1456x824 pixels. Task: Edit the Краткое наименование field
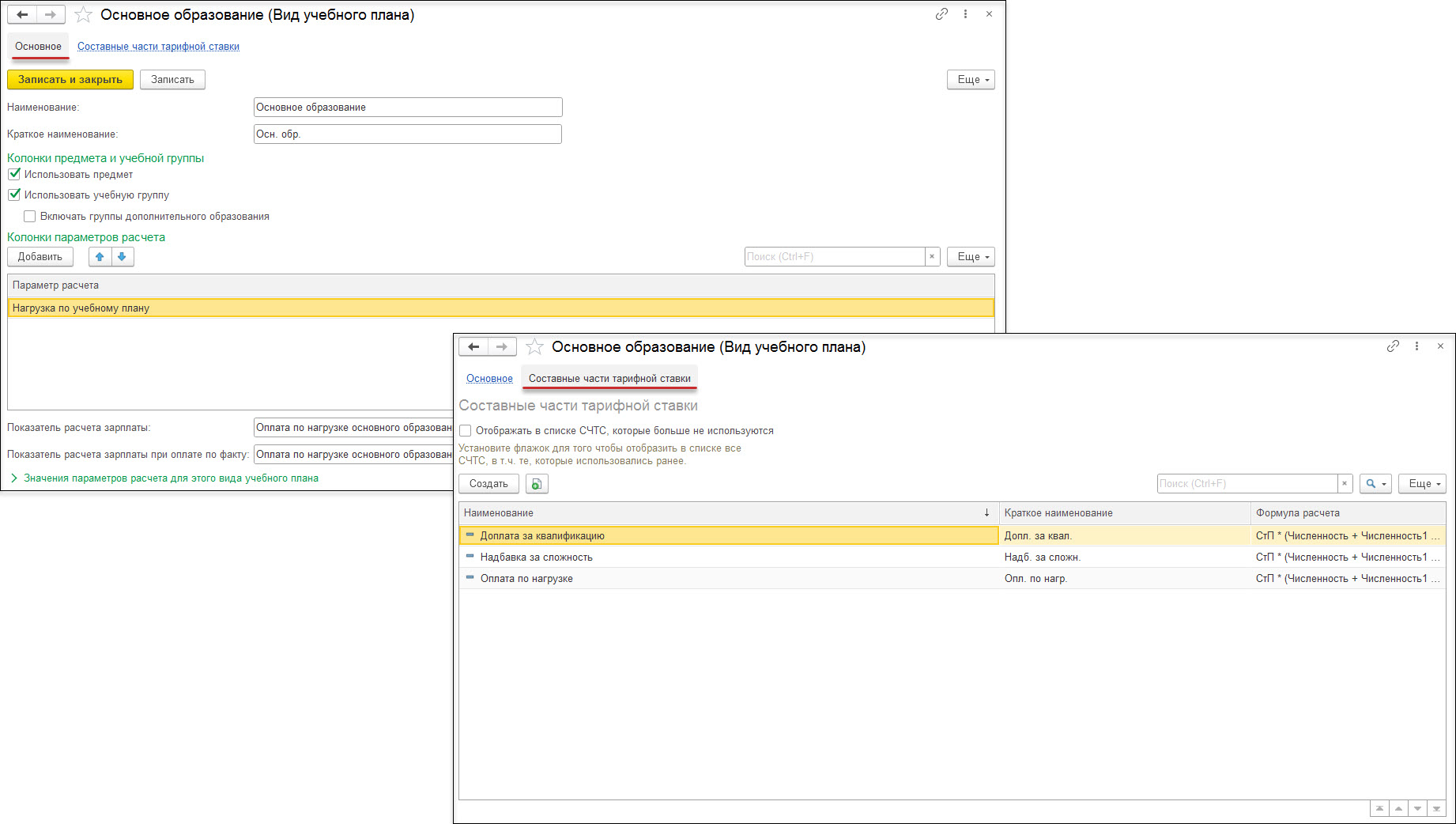coord(408,134)
